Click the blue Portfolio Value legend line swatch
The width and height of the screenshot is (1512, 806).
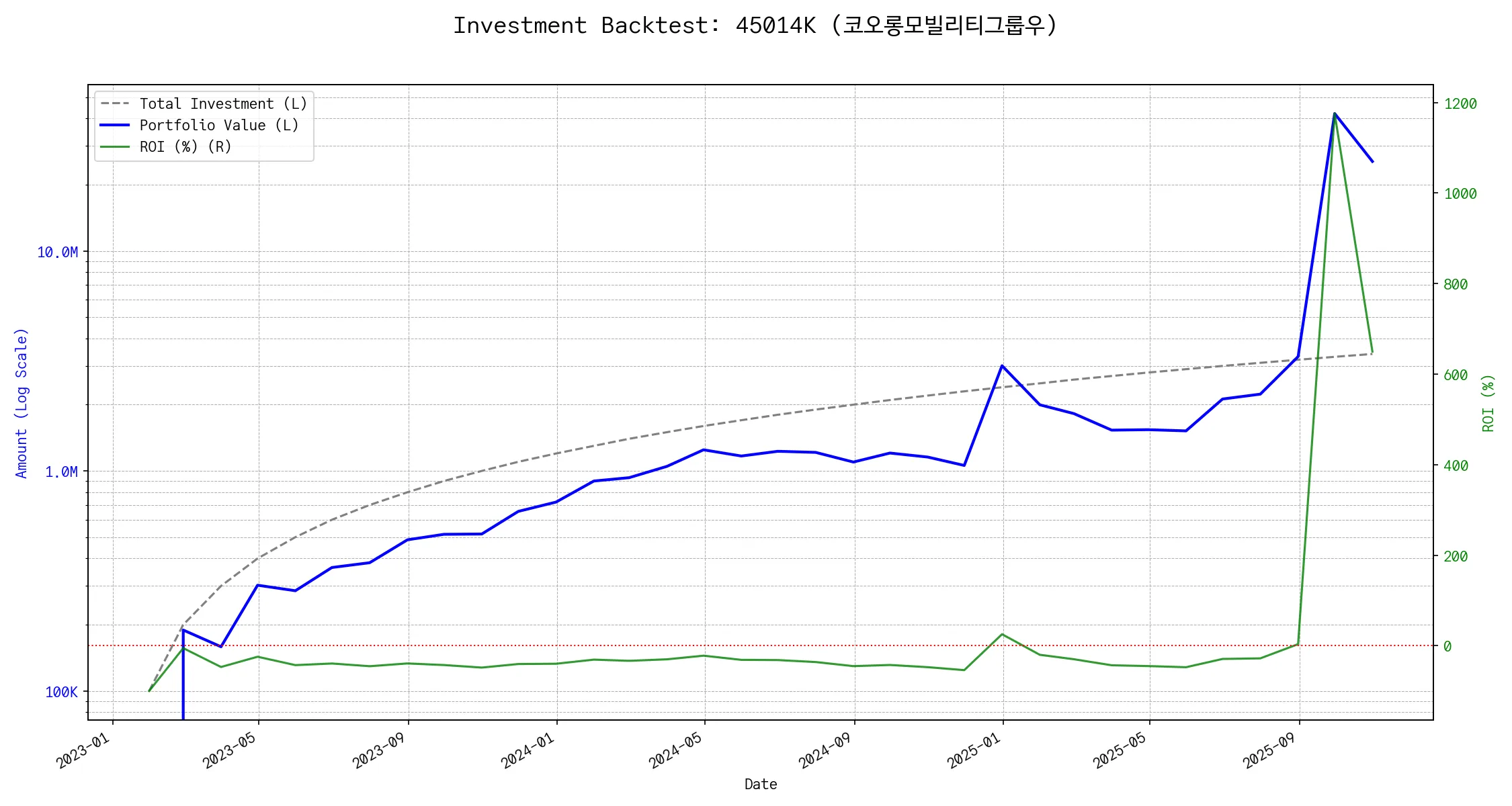point(115,126)
